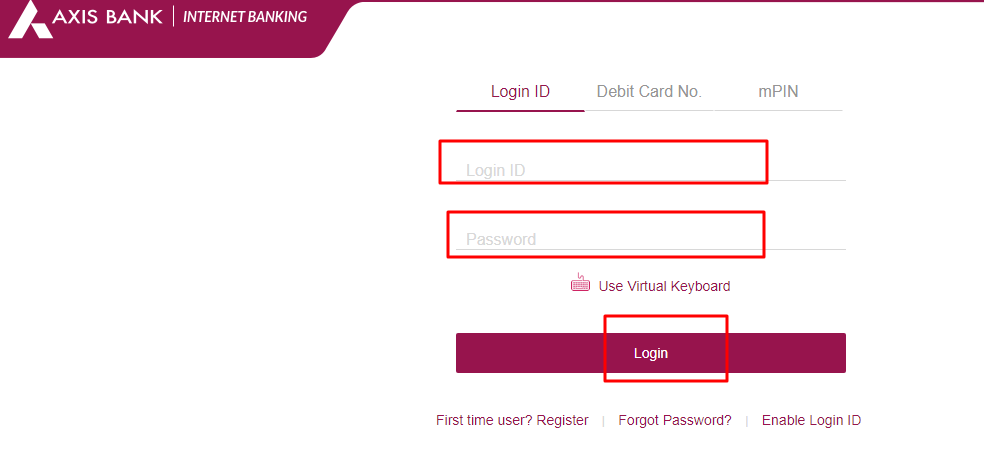Focus the Login ID input field

click(x=651, y=169)
